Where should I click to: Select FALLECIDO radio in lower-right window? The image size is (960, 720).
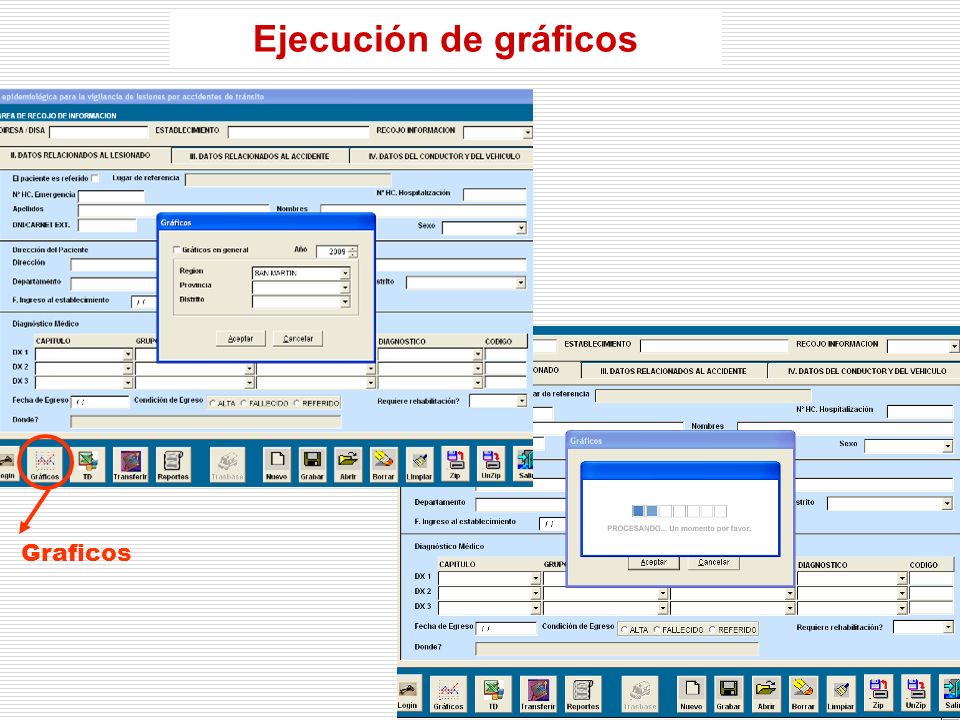657,629
